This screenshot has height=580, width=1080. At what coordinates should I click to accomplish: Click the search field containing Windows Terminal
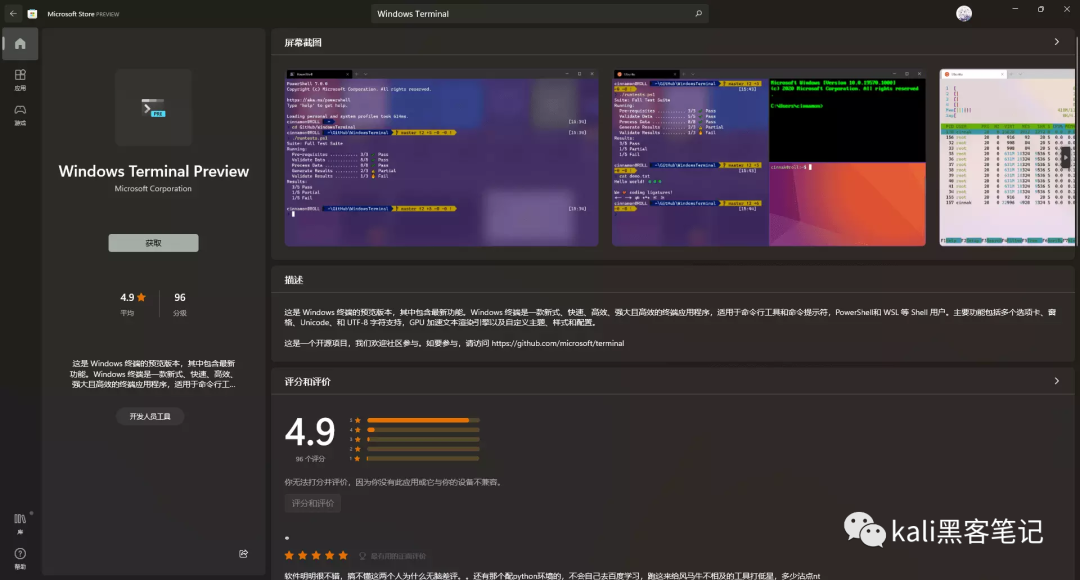point(539,13)
